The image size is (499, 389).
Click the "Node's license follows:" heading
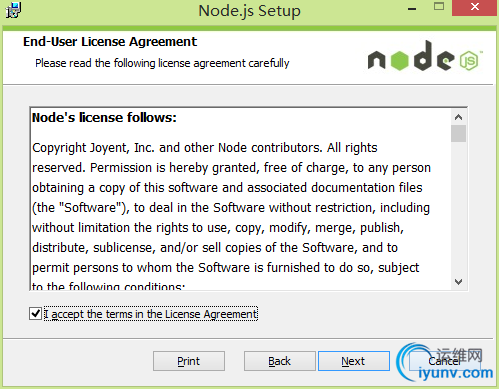pyautogui.click(x=104, y=118)
